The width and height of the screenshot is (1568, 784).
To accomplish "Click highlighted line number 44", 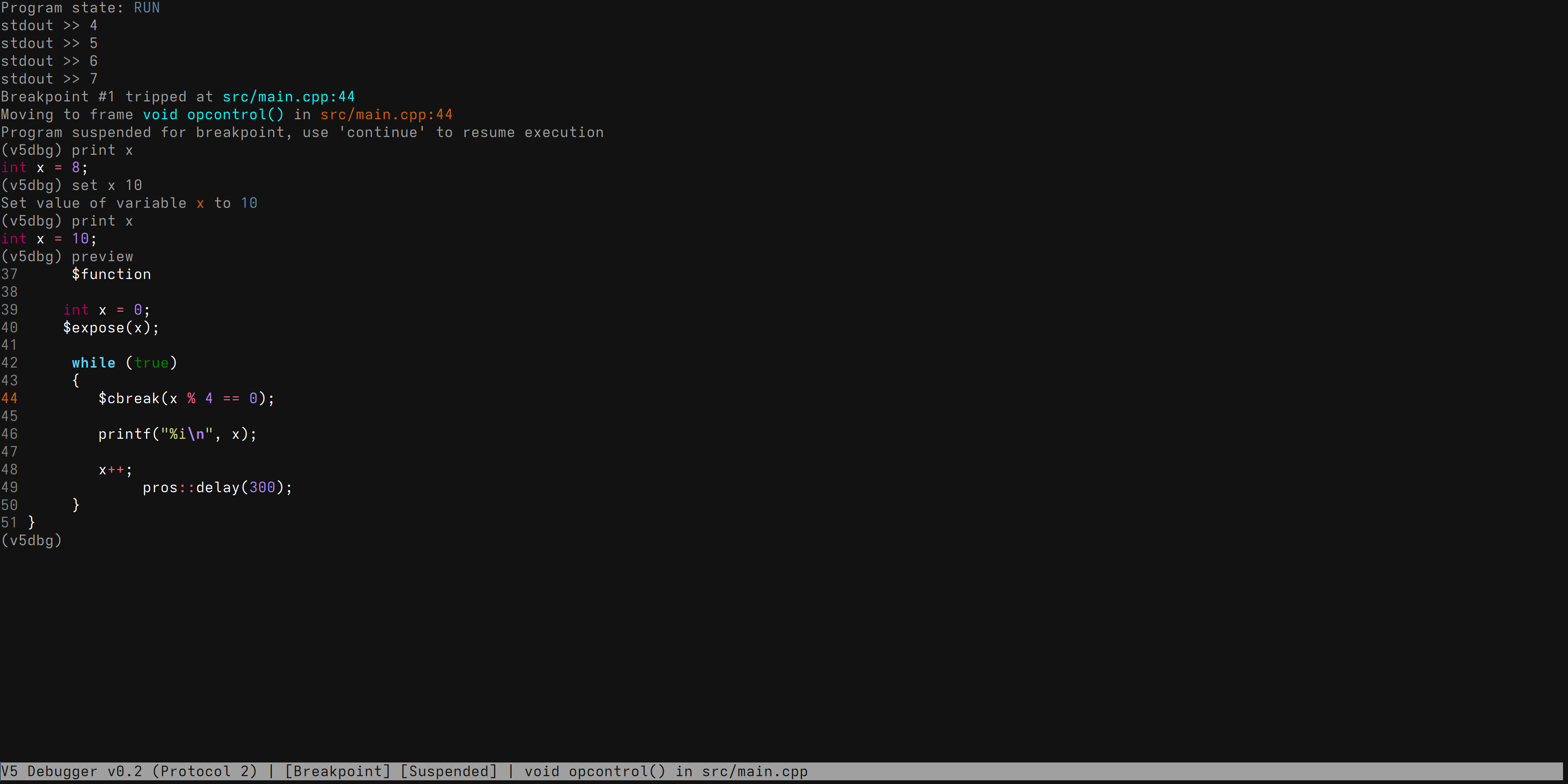I will [10, 398].
